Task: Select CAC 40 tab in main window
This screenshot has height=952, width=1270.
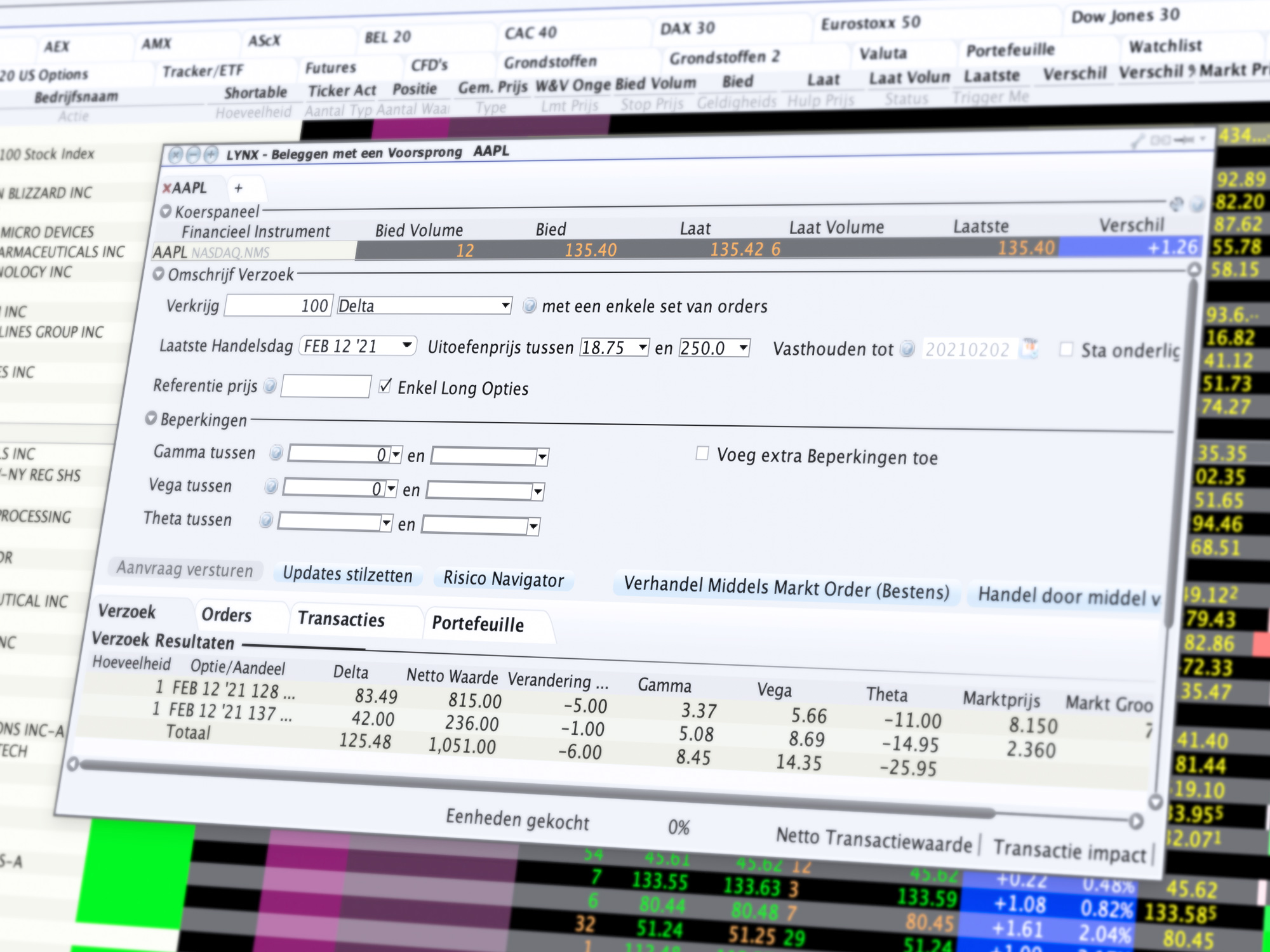Action: tap(530, 33)
